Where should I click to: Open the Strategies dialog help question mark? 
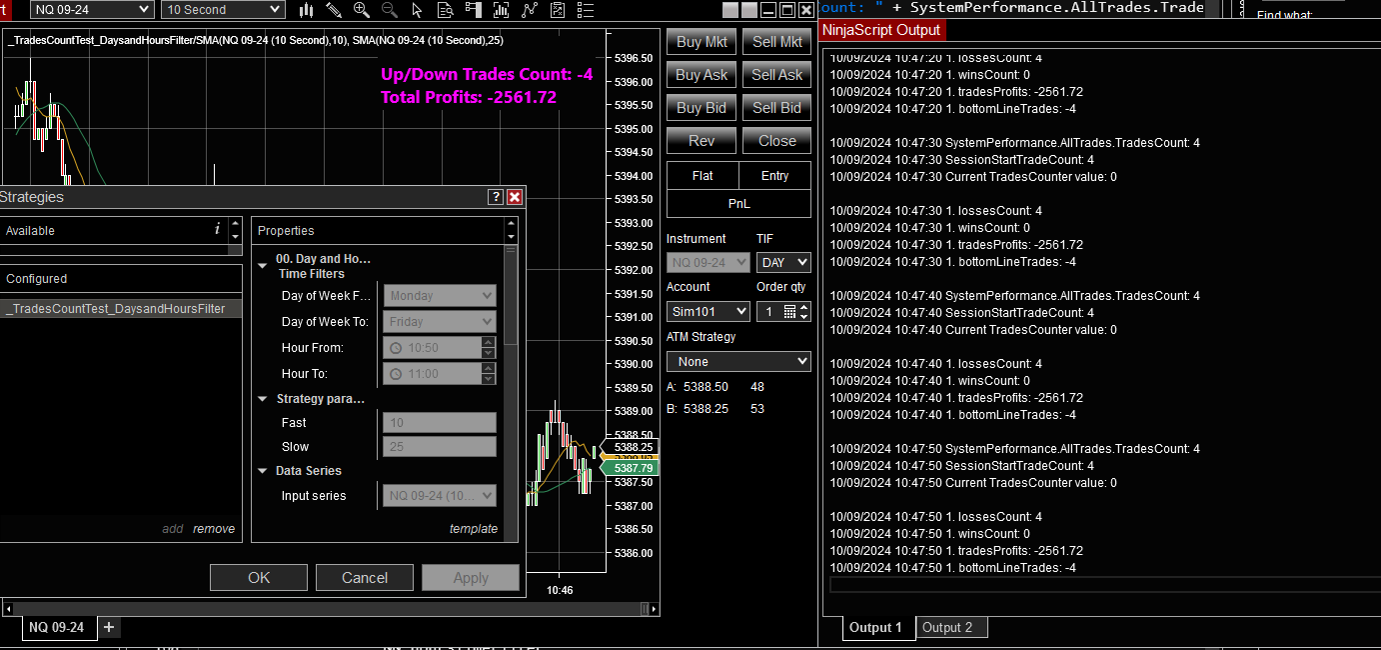click(495, 197)
